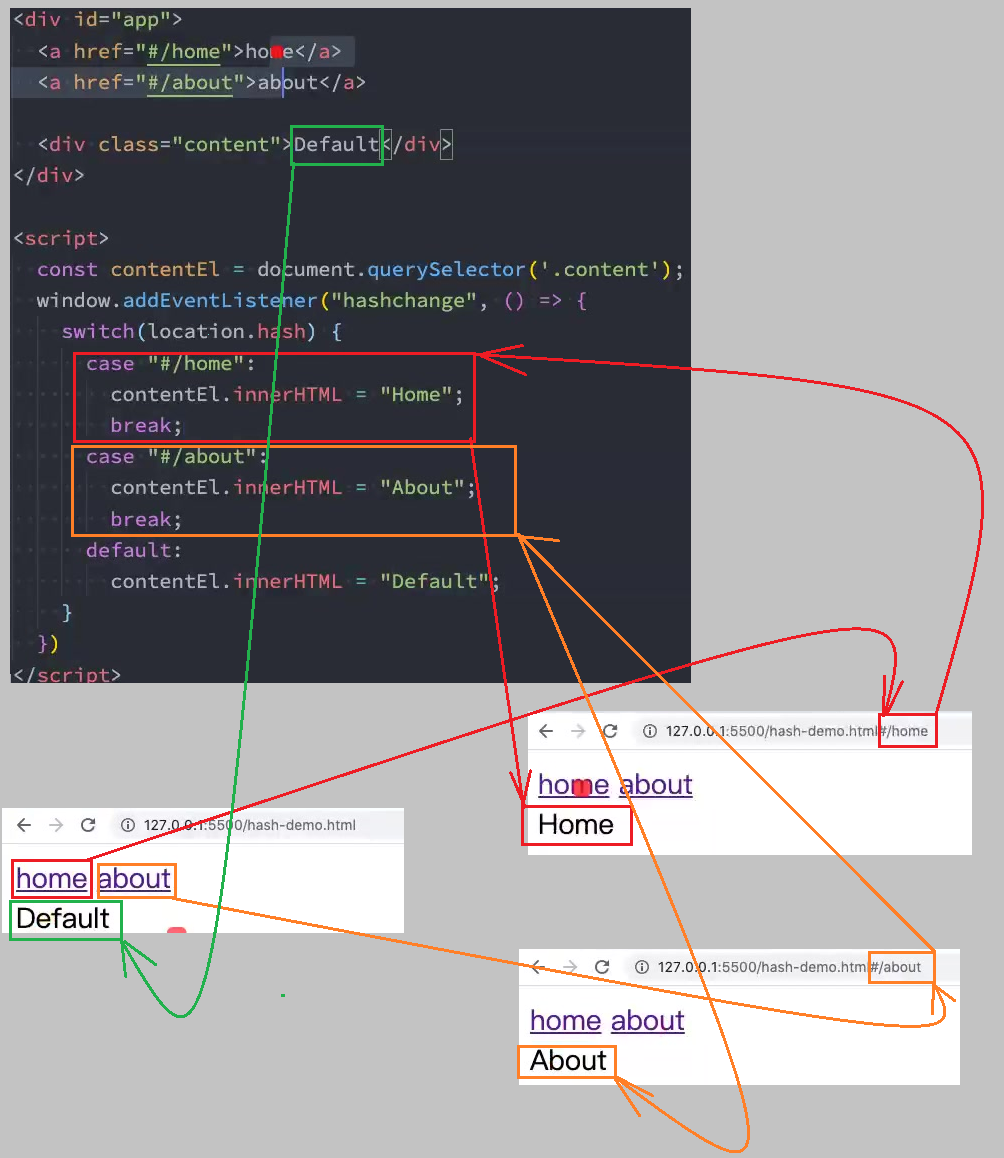The width and height of the screenshot is (1004, 1158).
Task: Open site info icon beside hash-demo.html URL without hash
Action: tap(128, 825)
